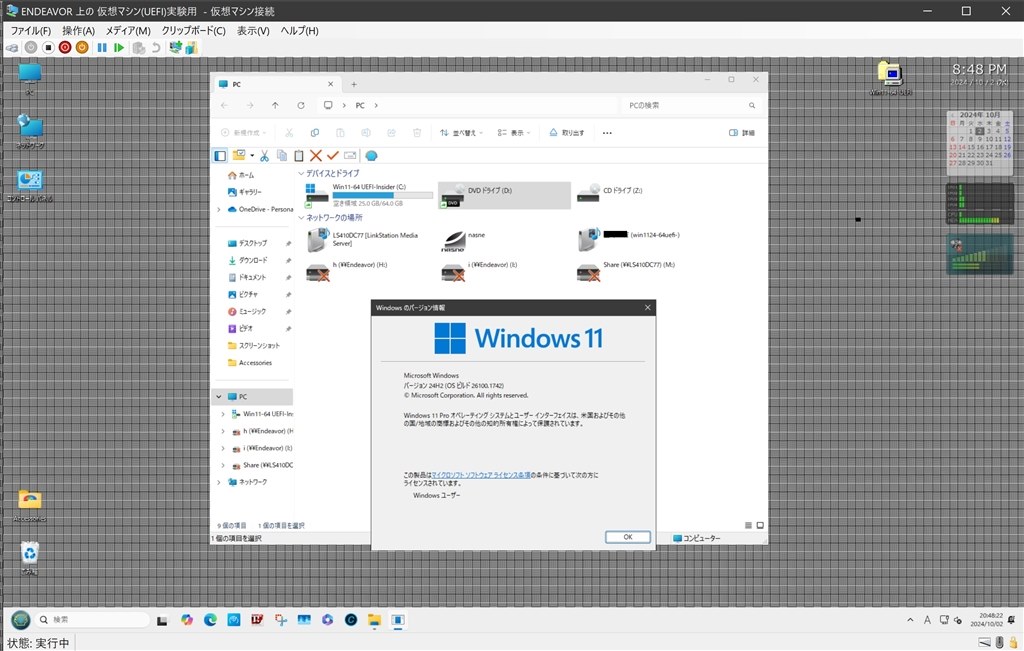The width and height of the screenshot is (1024, 651).
Task: Open the three-dot more options menu
Action: (x=607, y=133)
